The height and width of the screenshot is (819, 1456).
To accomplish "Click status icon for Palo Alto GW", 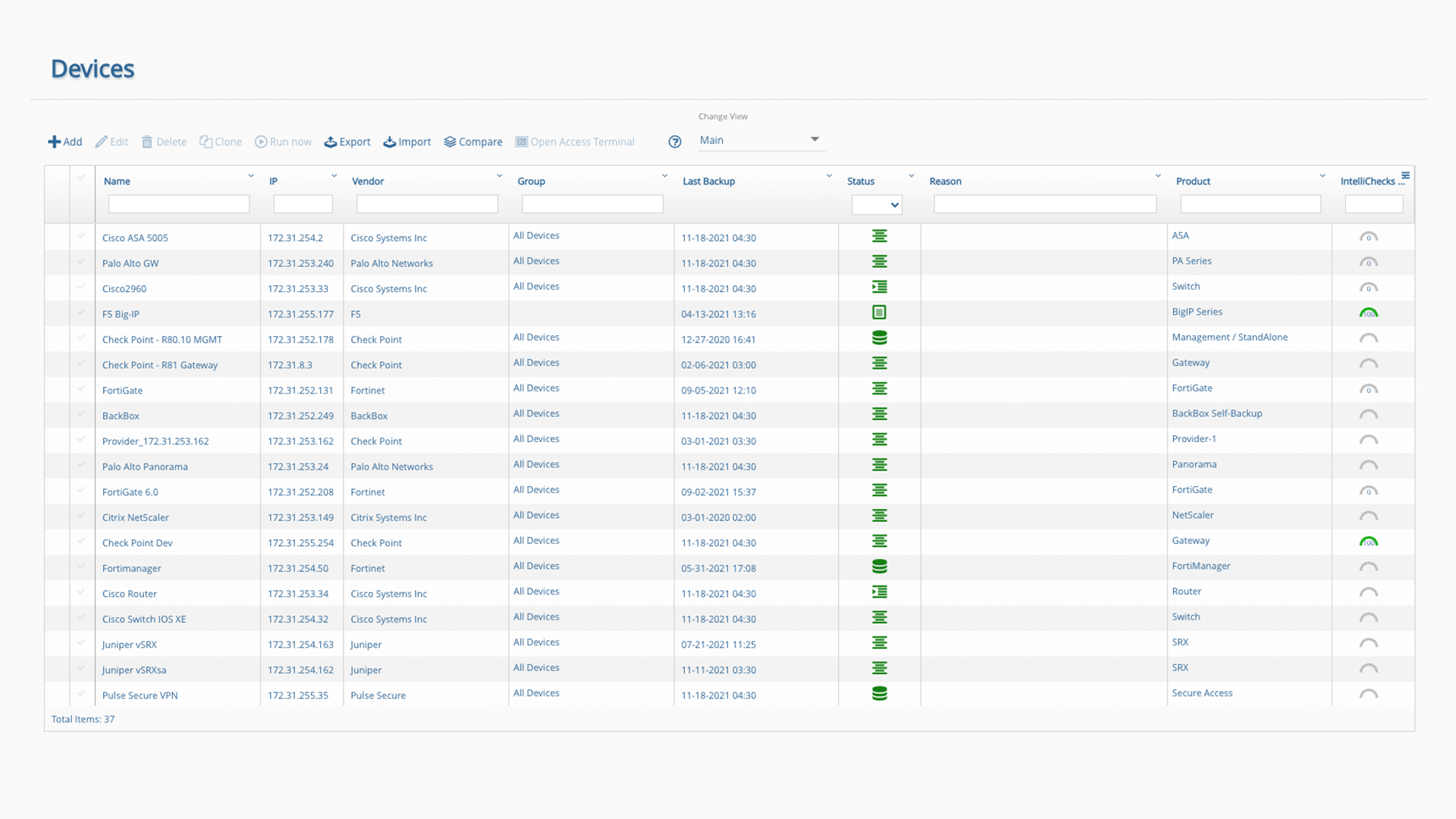I will point(880,262).
